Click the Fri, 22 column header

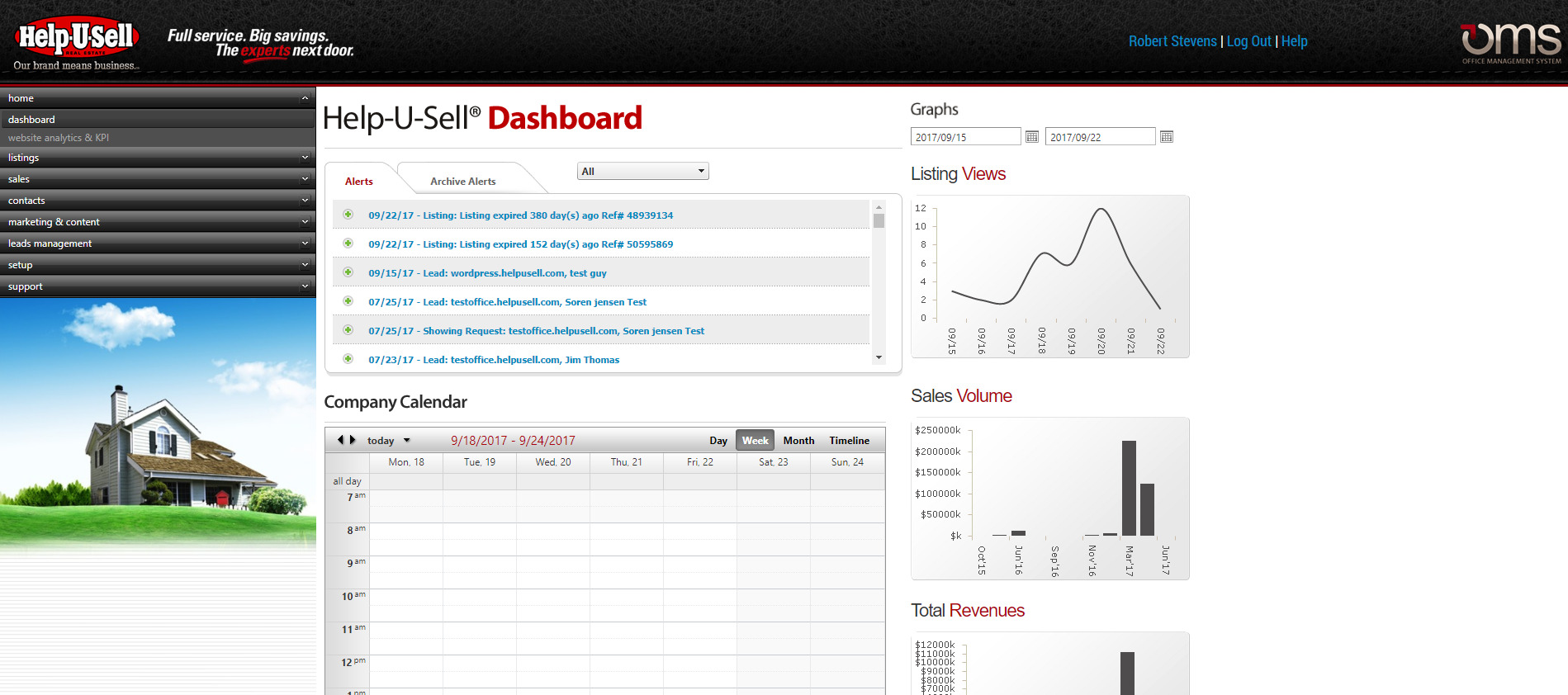(x=700, y=462)
